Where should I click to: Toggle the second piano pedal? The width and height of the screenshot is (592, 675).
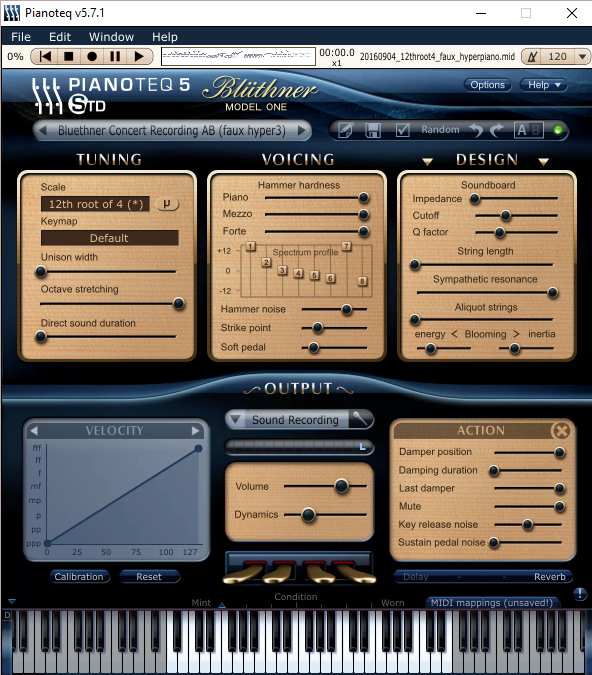[279, 574]
